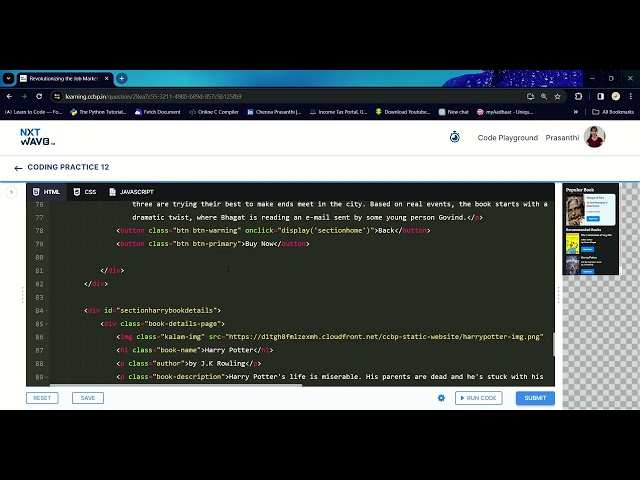Open The Python Tutorial bookmark

98,112
